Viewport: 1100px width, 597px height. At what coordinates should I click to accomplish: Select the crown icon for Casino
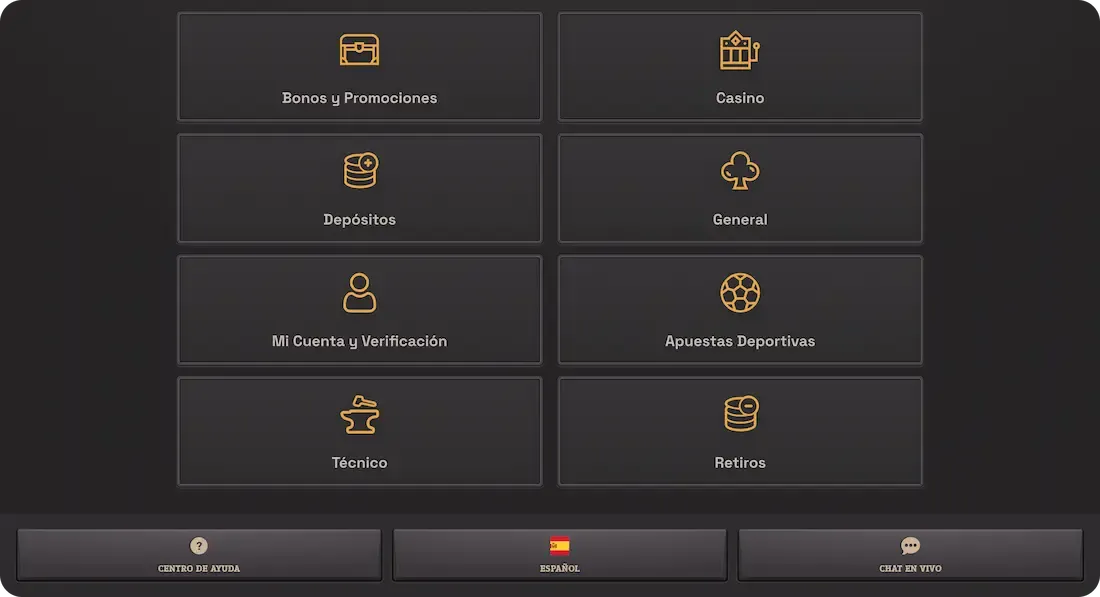point(739,49)
